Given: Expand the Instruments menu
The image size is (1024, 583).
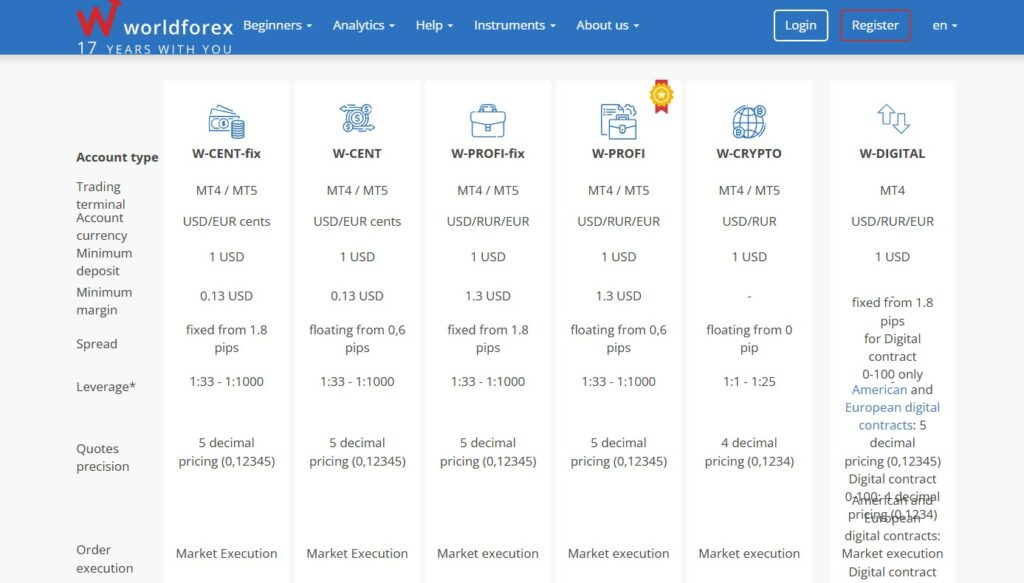Looking at the screenshot, I should tap(515, 25).
